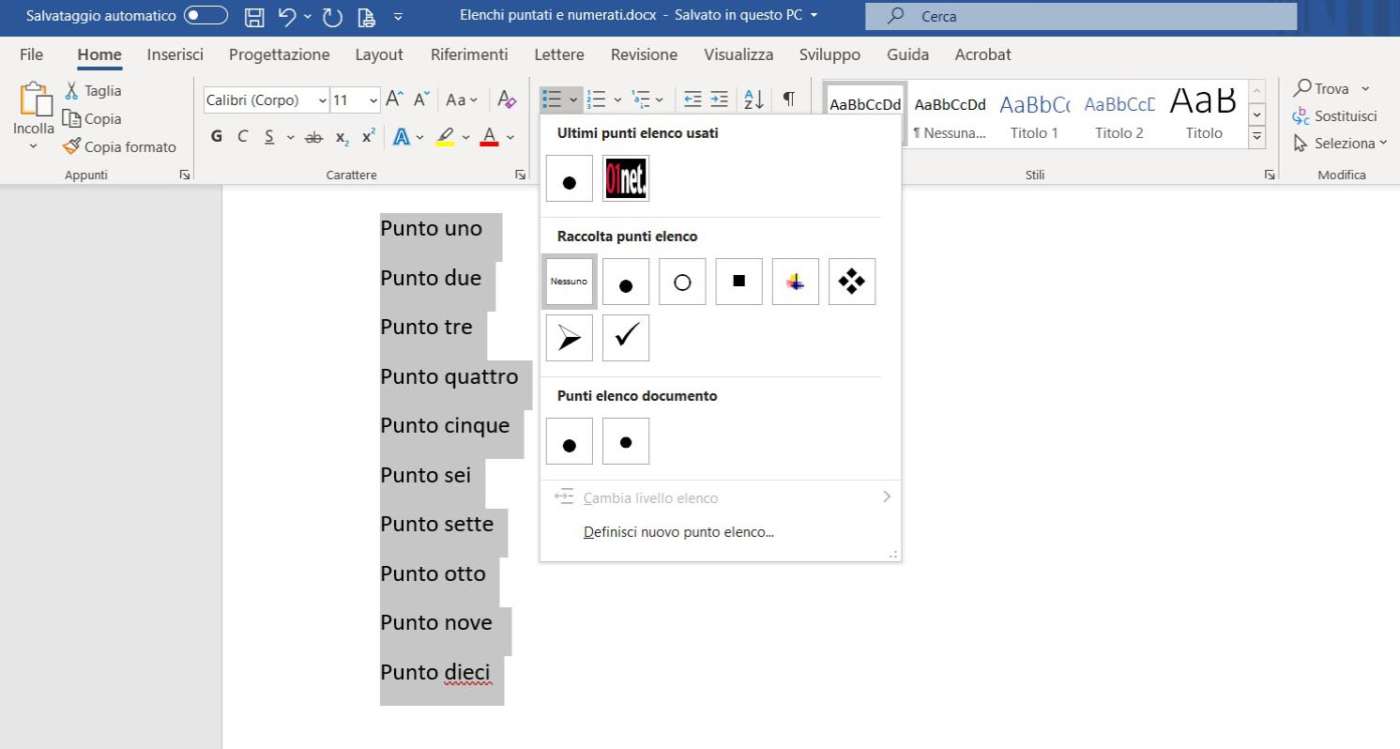This screenshot has height=749, width=1400.
Task: Select the checkmark bullet style
Action: pos(626,338)
